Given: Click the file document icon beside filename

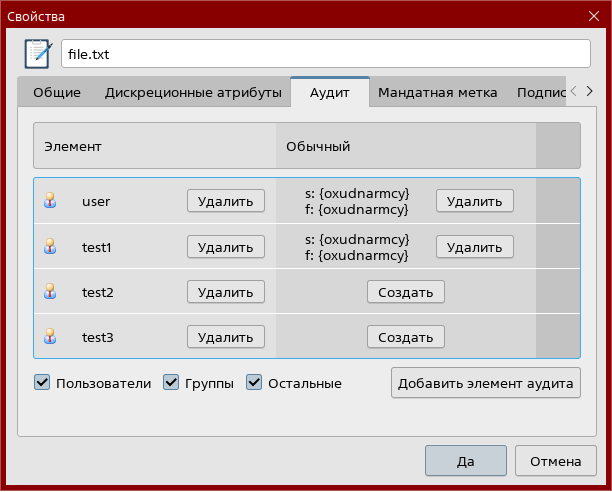Looking at the screenshot, I should coord(38,53).
